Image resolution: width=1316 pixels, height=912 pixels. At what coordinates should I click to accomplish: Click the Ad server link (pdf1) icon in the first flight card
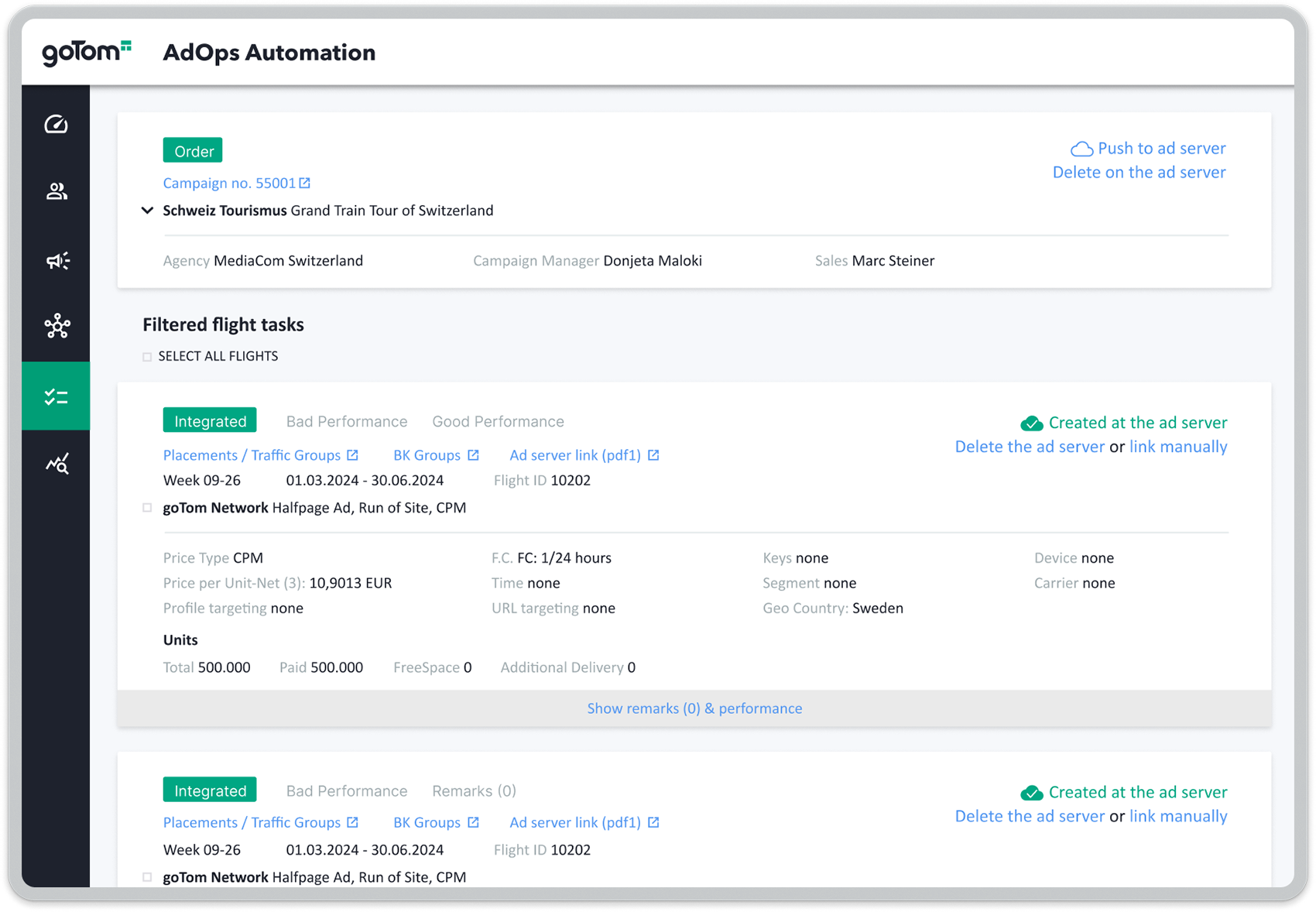(653, 455)
